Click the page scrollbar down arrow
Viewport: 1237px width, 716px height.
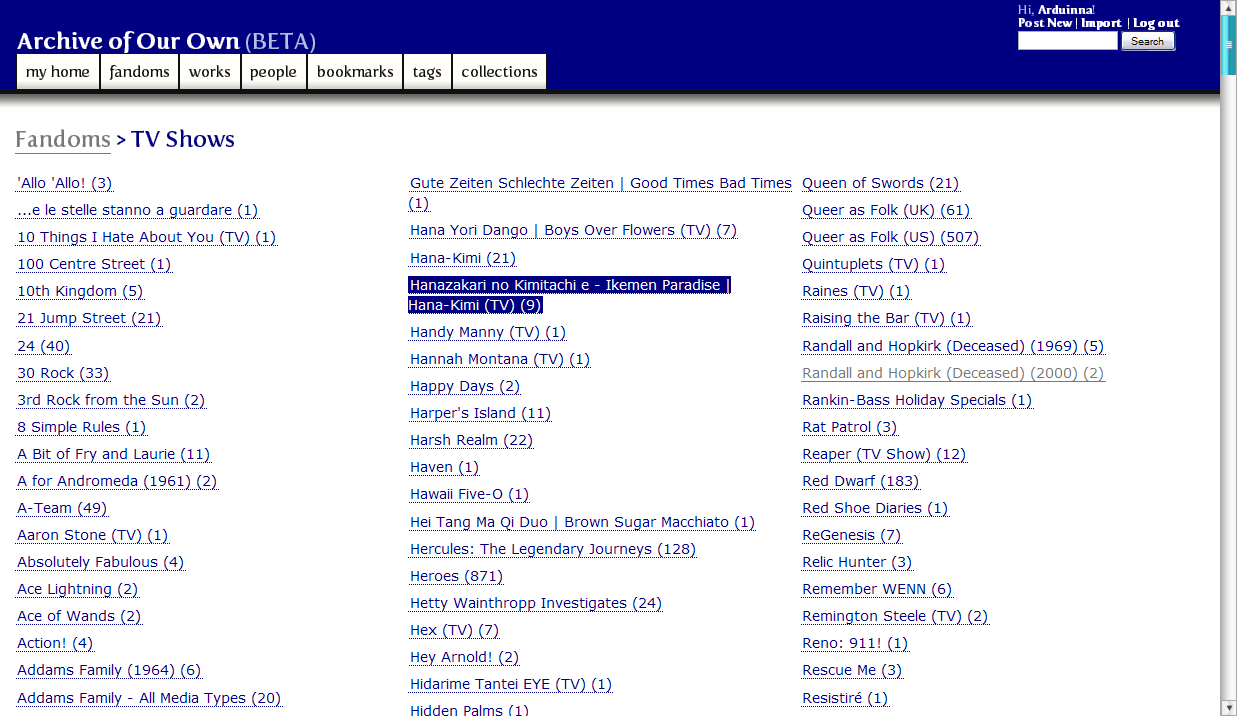1229,708
